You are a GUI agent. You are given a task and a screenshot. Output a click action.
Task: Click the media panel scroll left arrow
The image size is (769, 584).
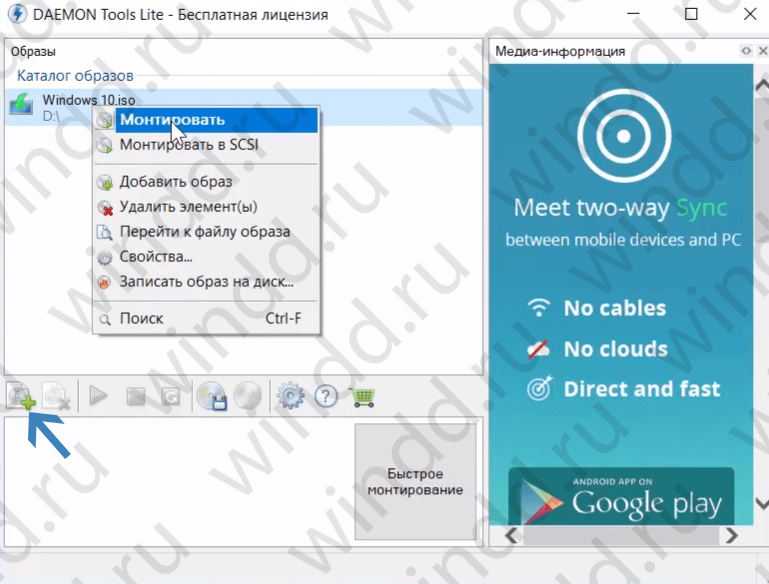(x=511, y=535)
